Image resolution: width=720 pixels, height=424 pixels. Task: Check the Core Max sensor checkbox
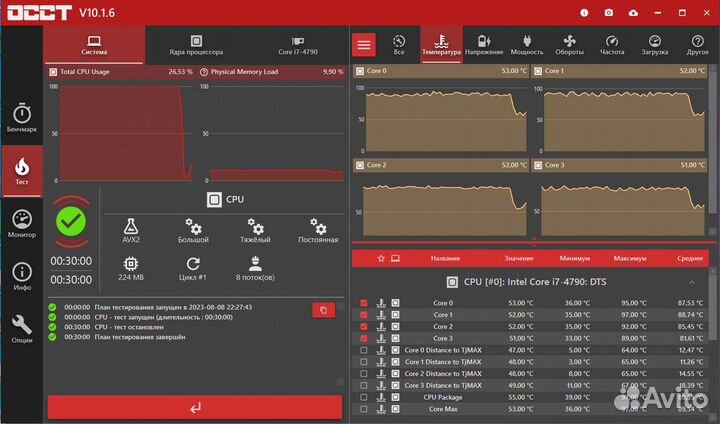click(x=364, y=409)
